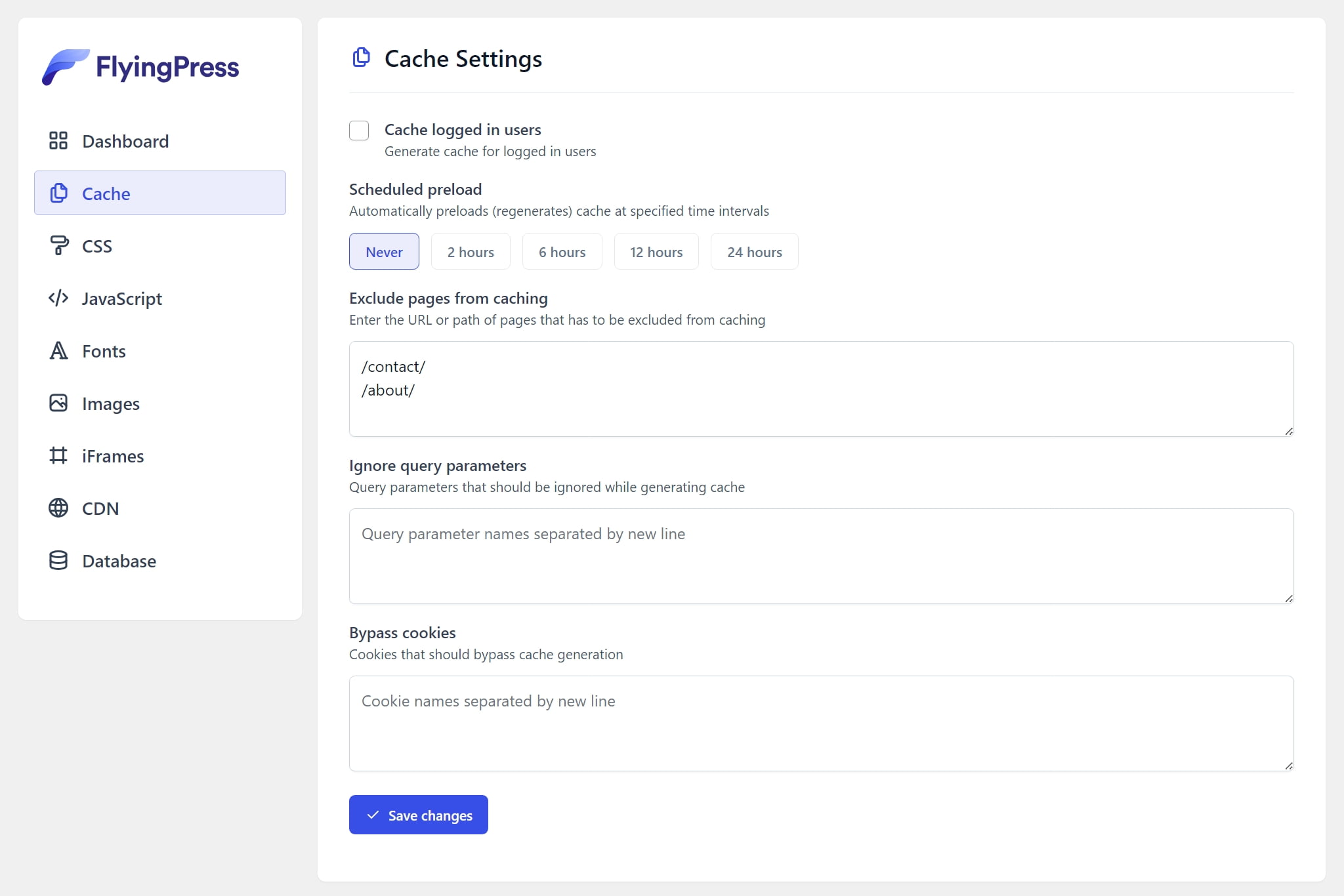This screenshot has width=1344, height=896.
Task: Click into the Ignore query parameters field
Action: (822, 556)
